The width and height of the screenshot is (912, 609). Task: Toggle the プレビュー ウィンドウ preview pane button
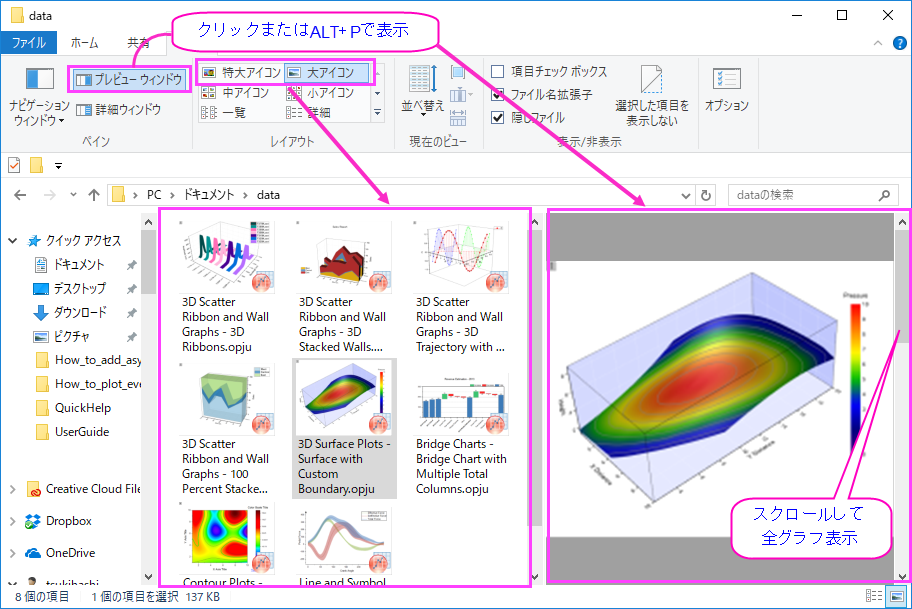(x=129, y=79)
